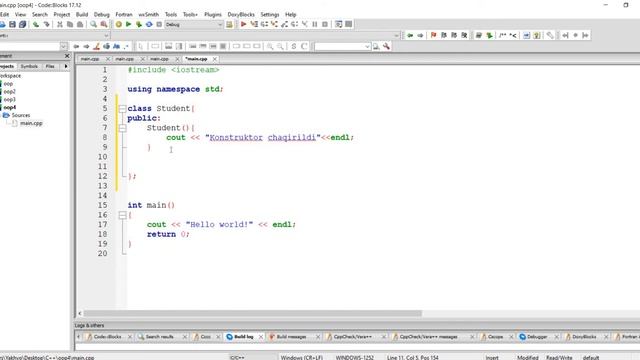Click the Match case Aa icon

click(x=116, y=47)
